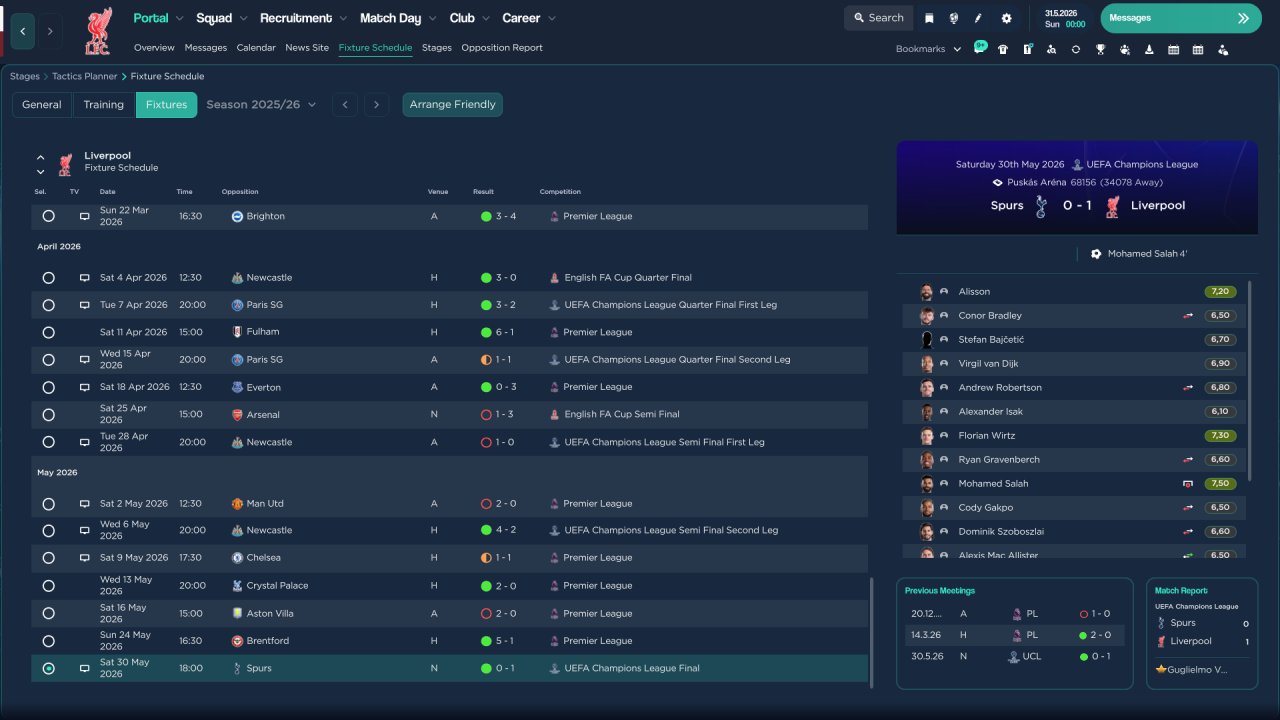Screen dimensions: 1280x720
Task: Continue with the Messages button
Action: tap(1181, 18)
